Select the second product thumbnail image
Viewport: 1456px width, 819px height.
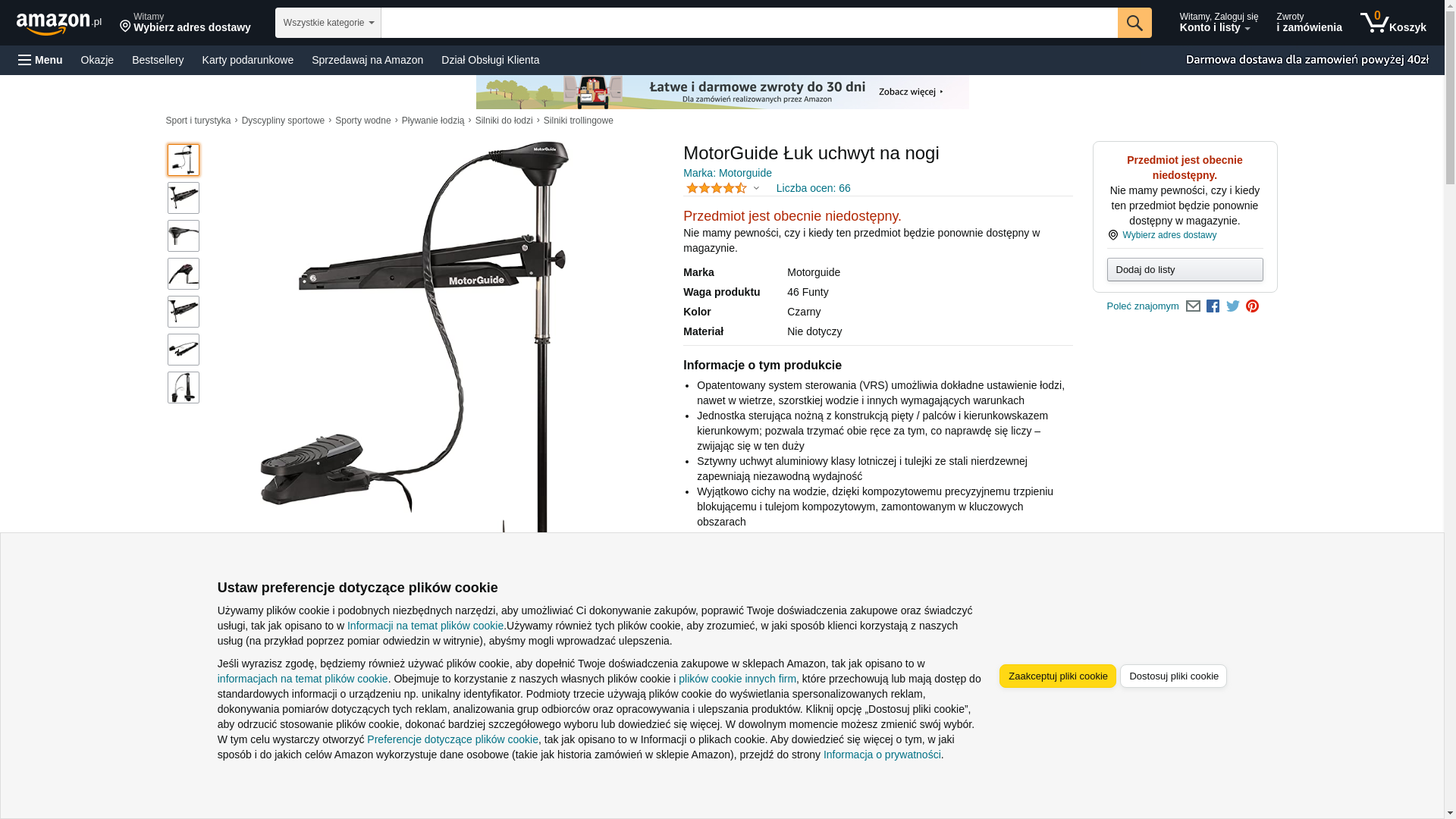tap(184, 198)
